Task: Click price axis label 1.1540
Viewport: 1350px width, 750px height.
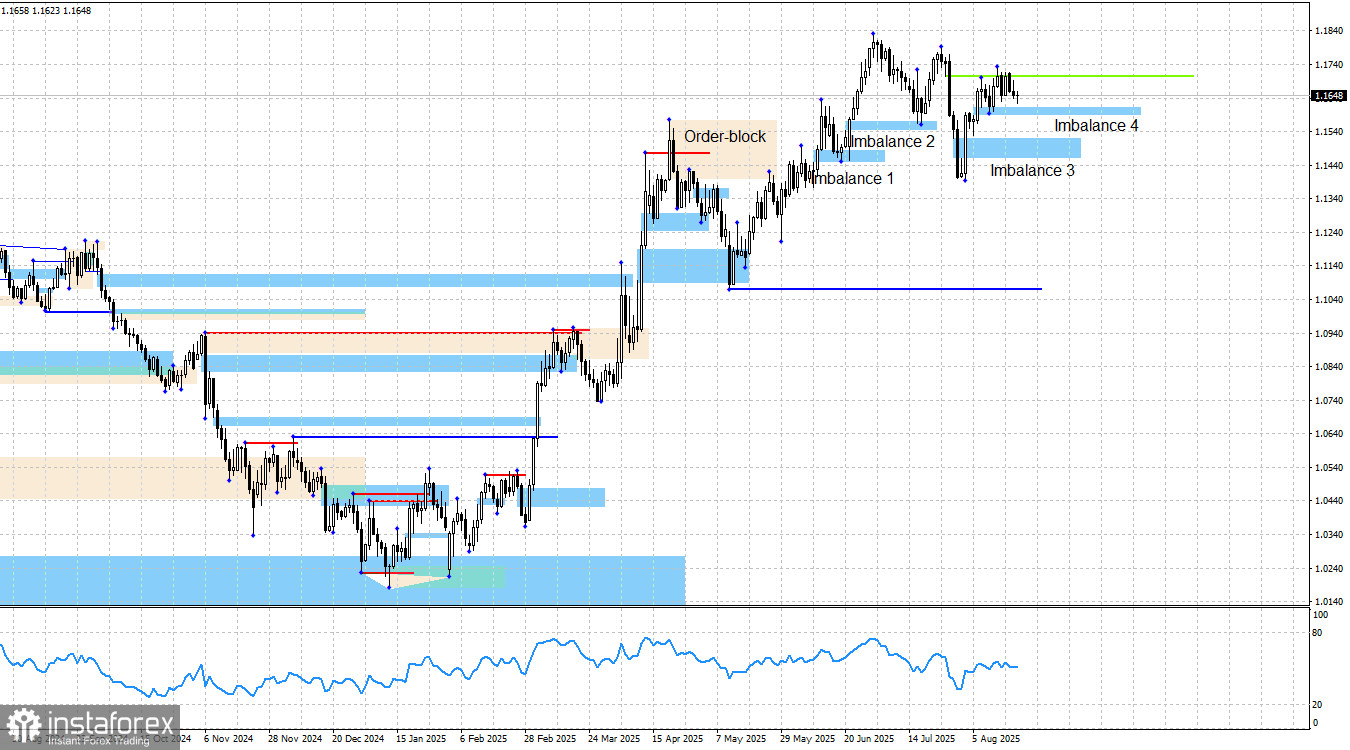Action: click(x=1328, y=132)
